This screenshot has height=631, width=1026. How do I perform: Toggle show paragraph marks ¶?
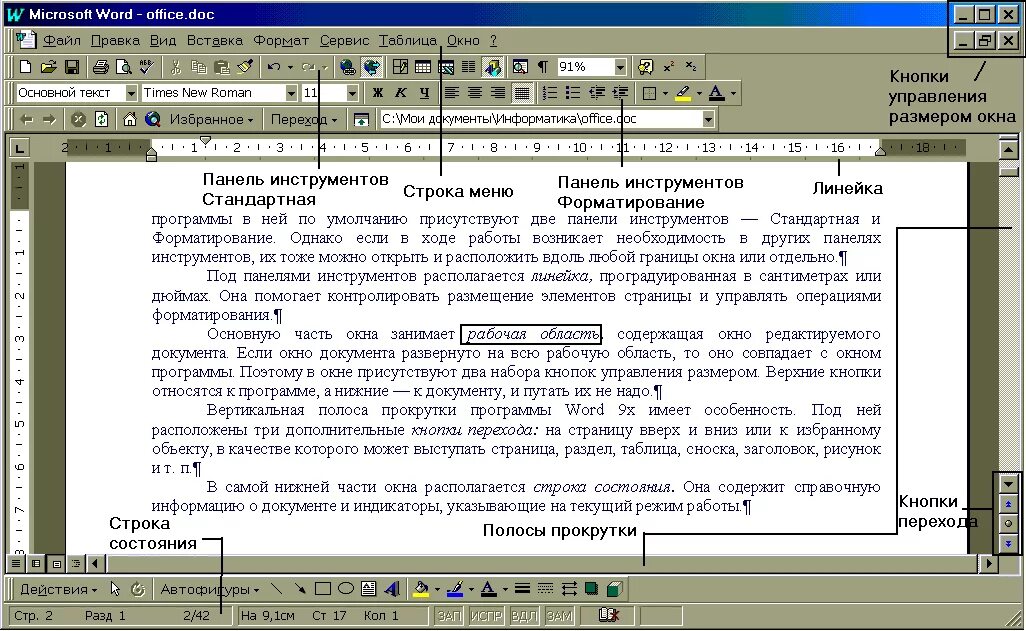coord(542,67)
